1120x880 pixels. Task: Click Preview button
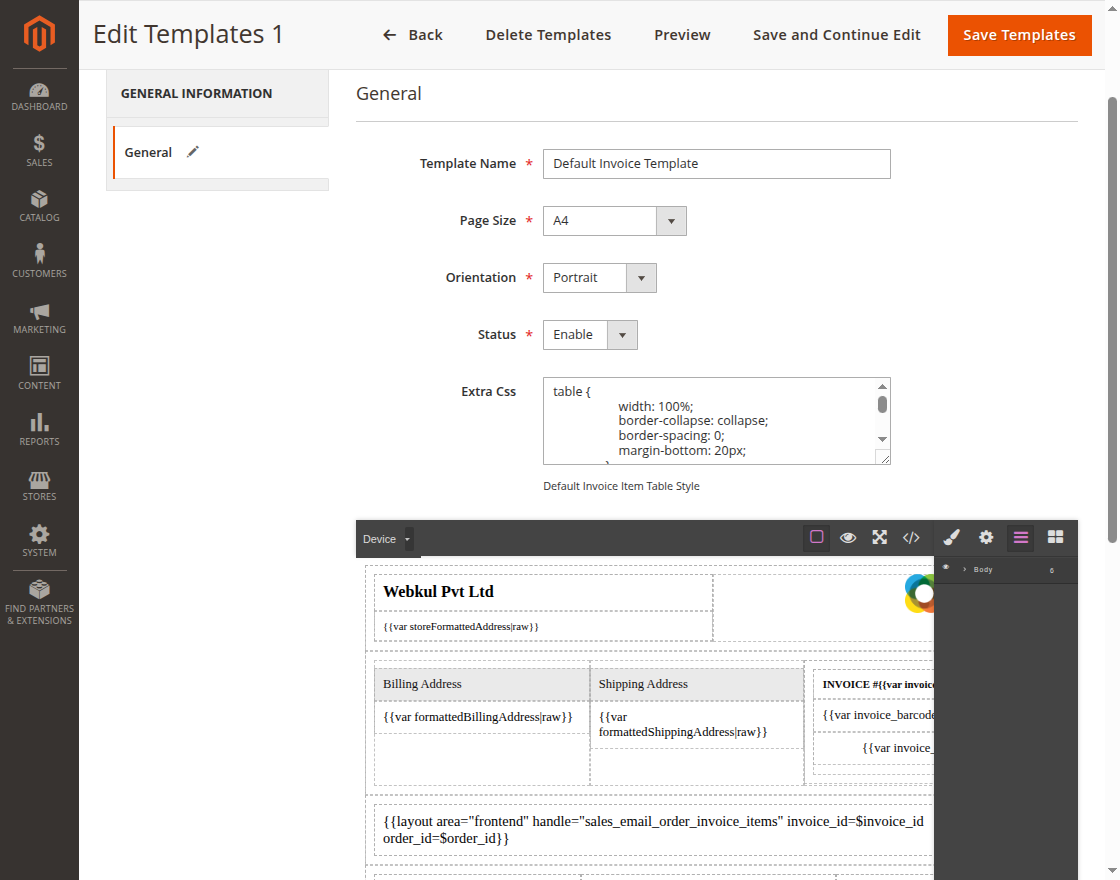pos(682,35)
